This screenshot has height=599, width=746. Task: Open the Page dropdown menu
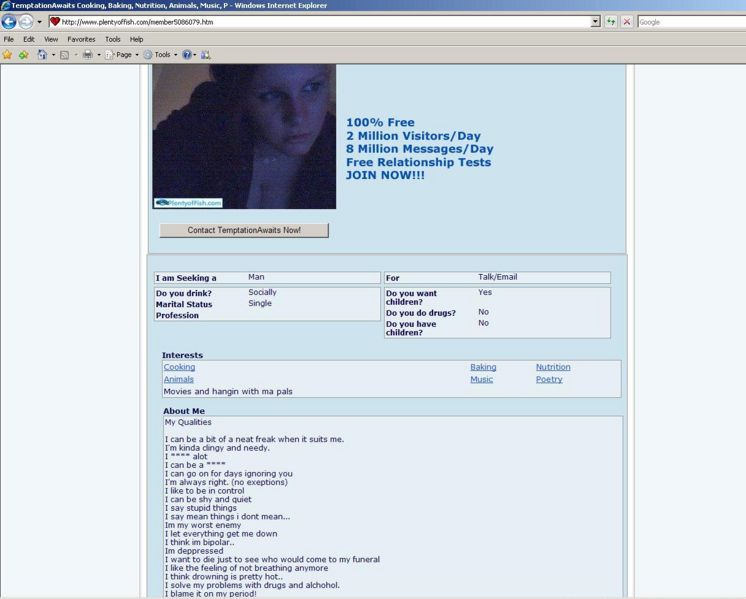(123, 55)
